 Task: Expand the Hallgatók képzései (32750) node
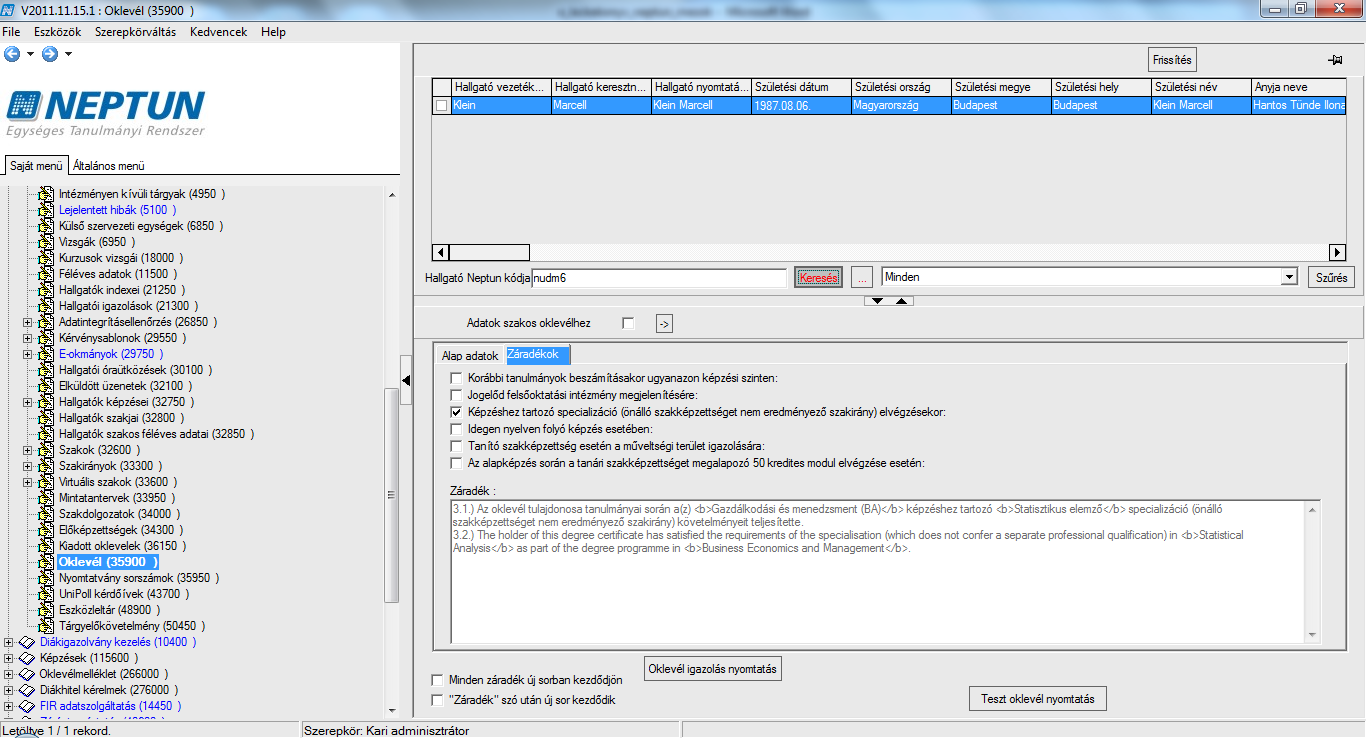tap(27, 402)
